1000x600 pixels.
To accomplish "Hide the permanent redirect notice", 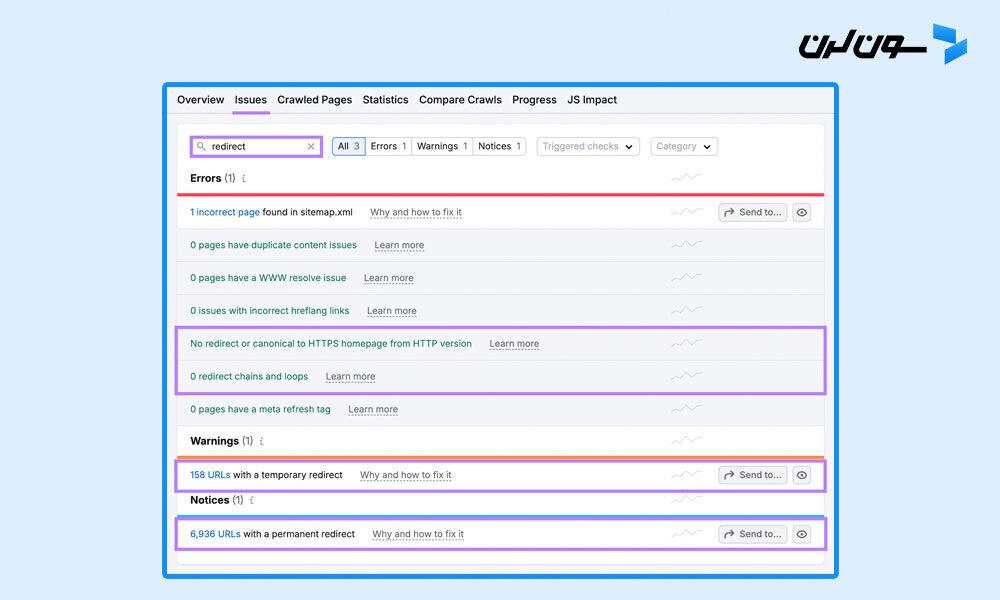I will click(802, 534).
